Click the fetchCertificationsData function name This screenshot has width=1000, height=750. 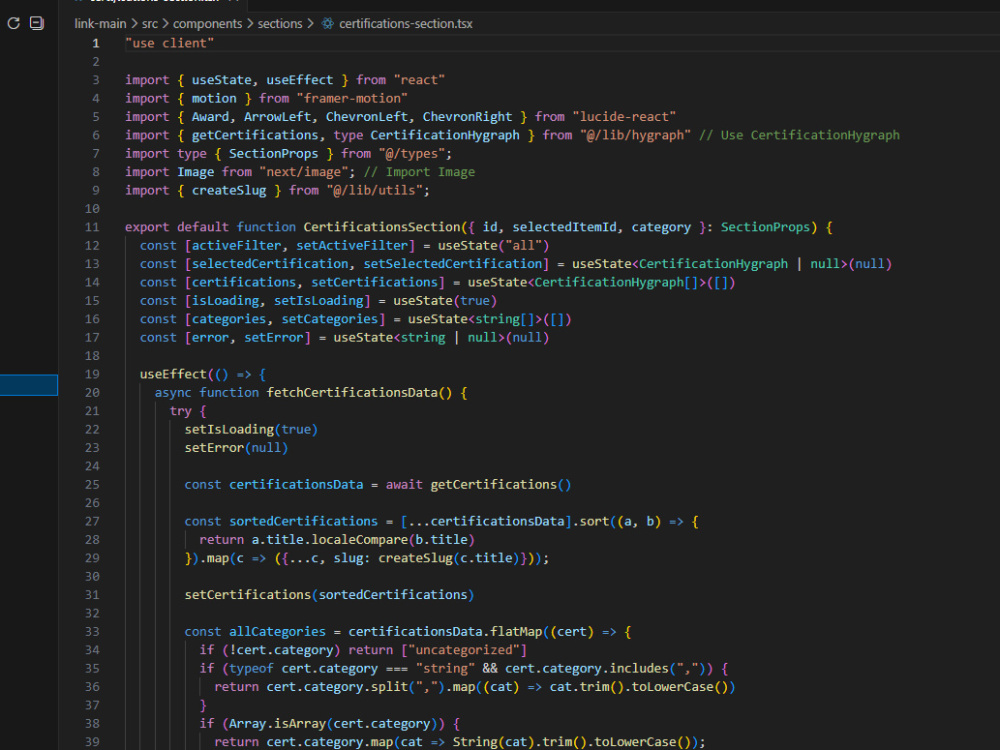(352, 393)
